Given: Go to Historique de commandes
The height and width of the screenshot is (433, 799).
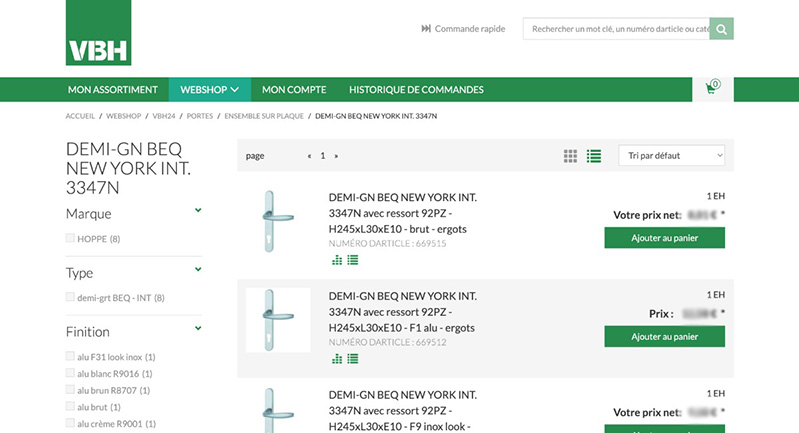Looking at the screenshot, I should pyautogui.click(x=416, y=89).
